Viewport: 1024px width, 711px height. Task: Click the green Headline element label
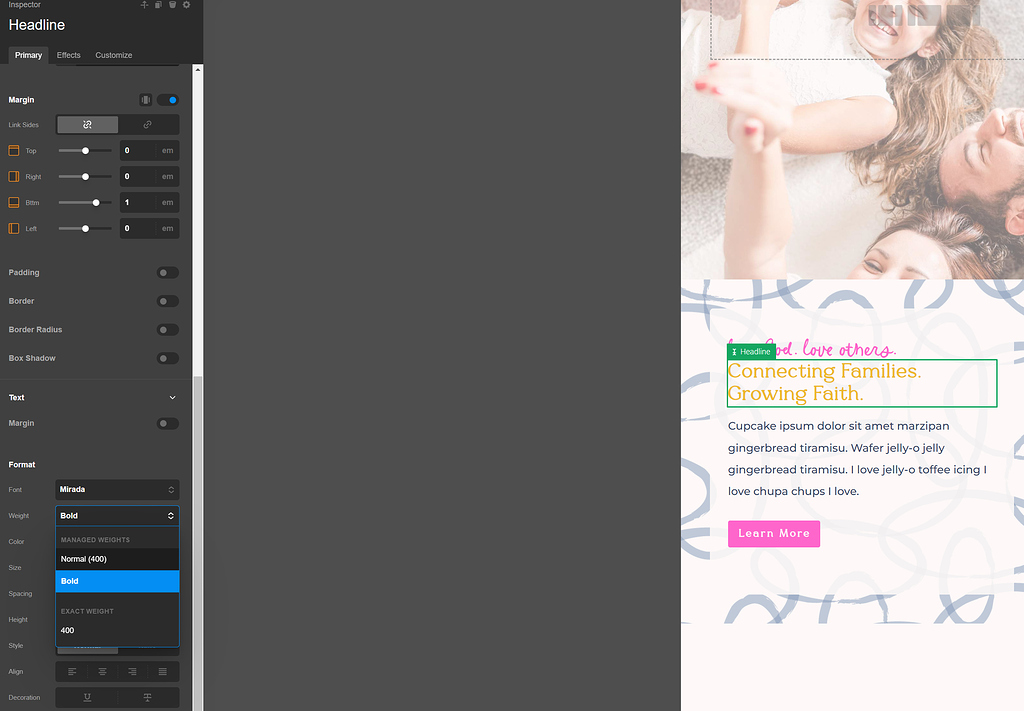[751, 351]
